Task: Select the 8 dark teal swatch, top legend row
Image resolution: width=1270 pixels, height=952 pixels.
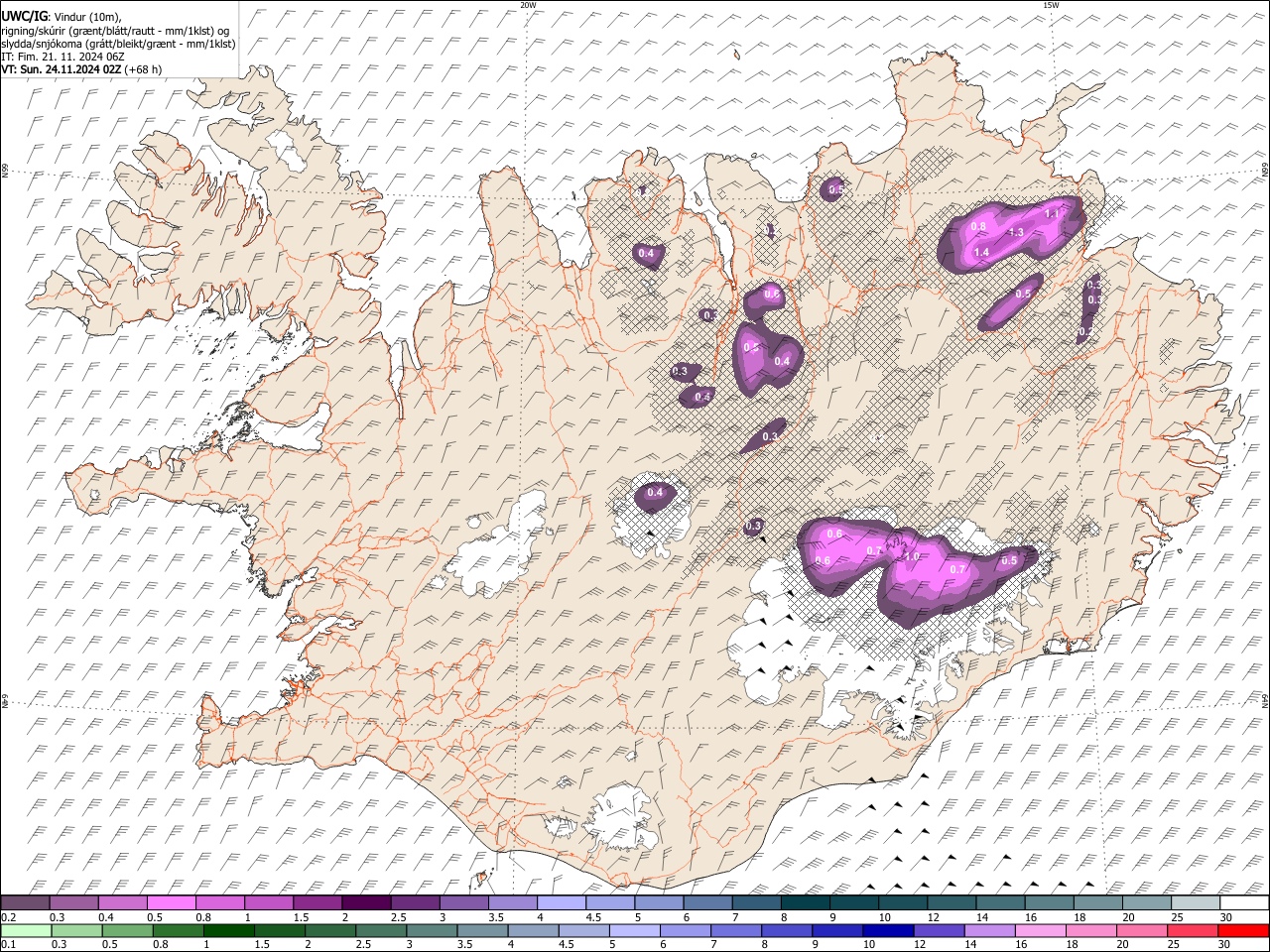Action: click(x=804, y=903)
